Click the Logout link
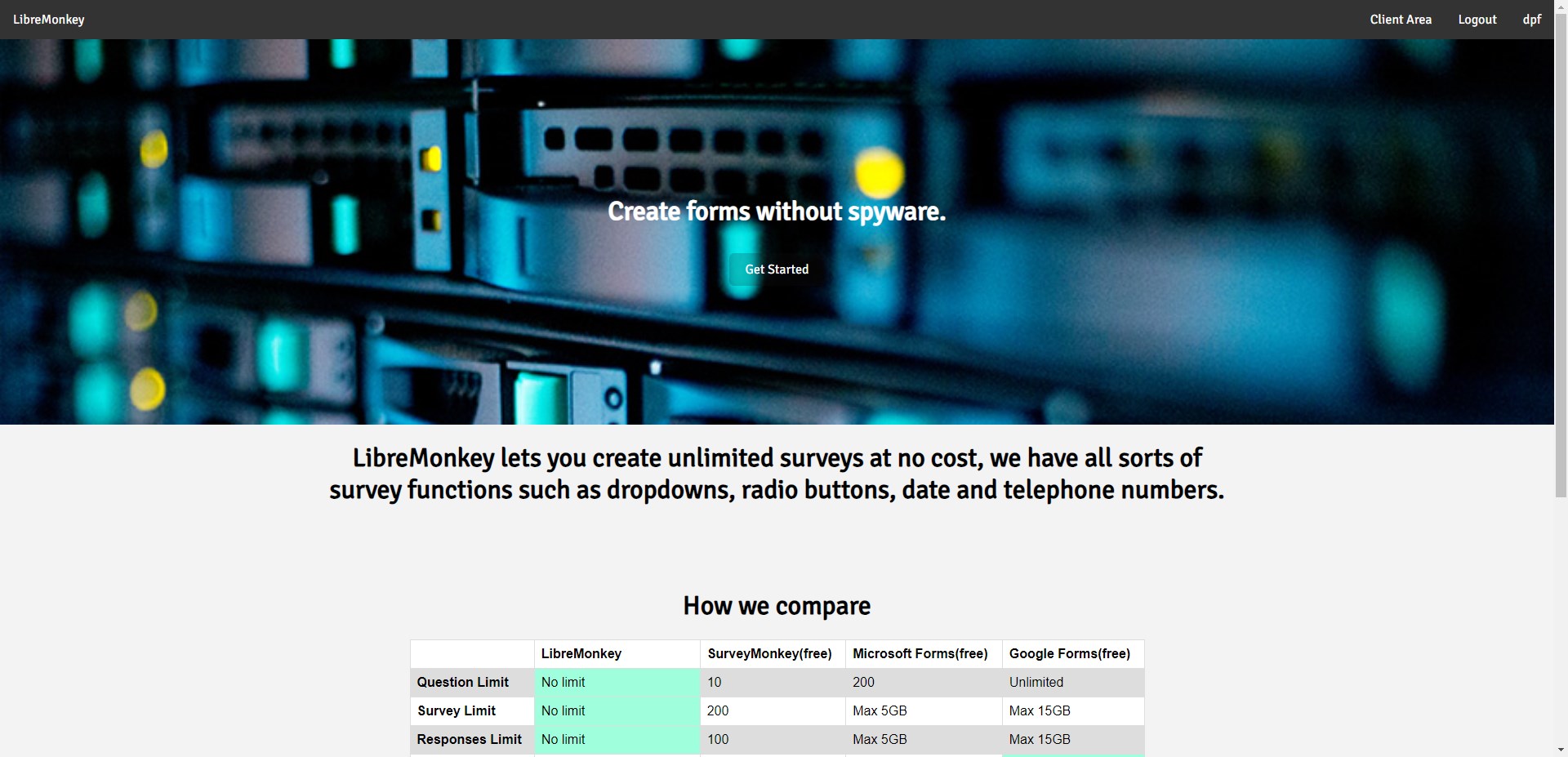This screenshot has height=757, width=1568. [1477, 20]
